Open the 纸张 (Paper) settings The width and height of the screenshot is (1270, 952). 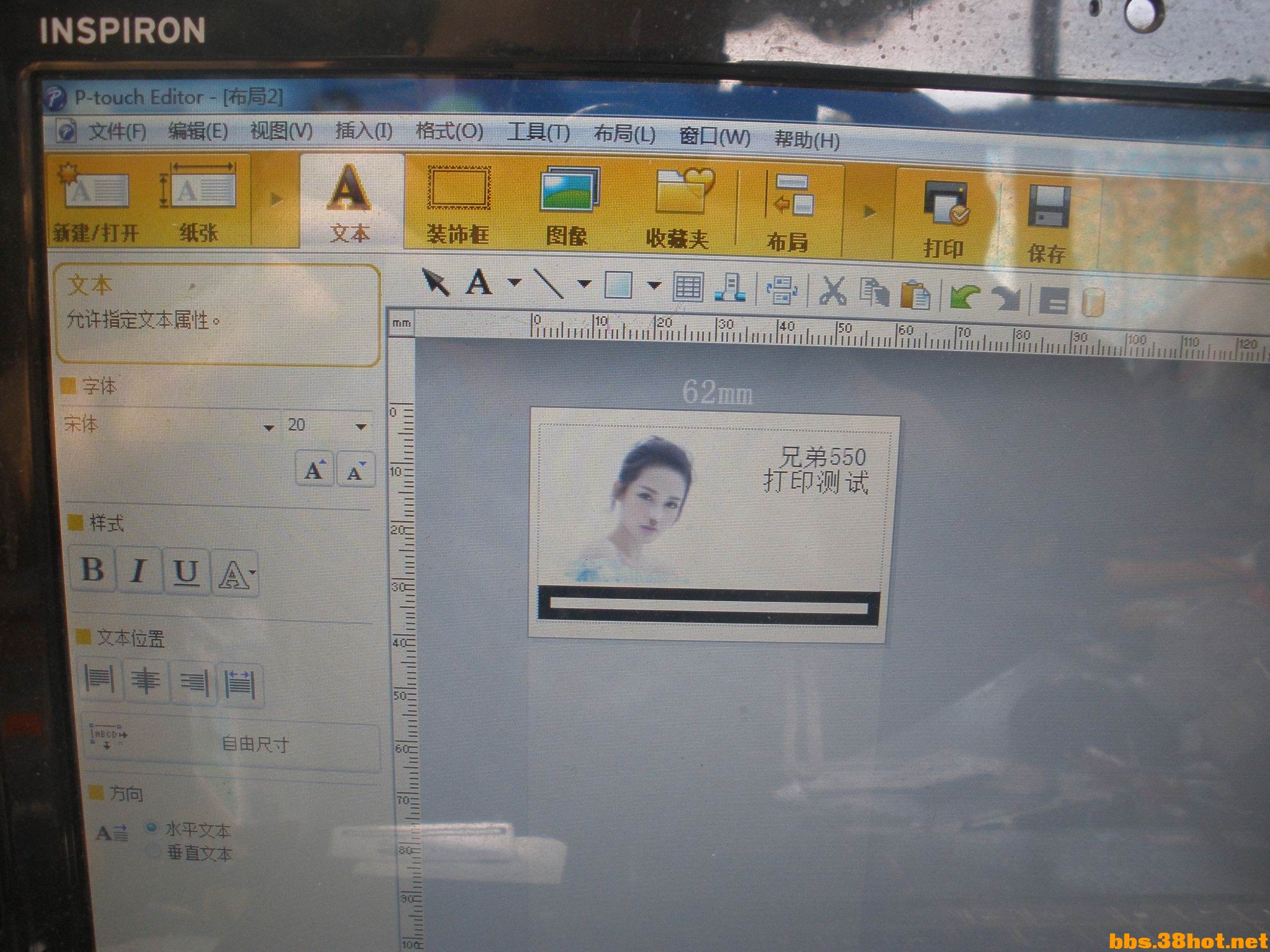(x=198, y=203)
